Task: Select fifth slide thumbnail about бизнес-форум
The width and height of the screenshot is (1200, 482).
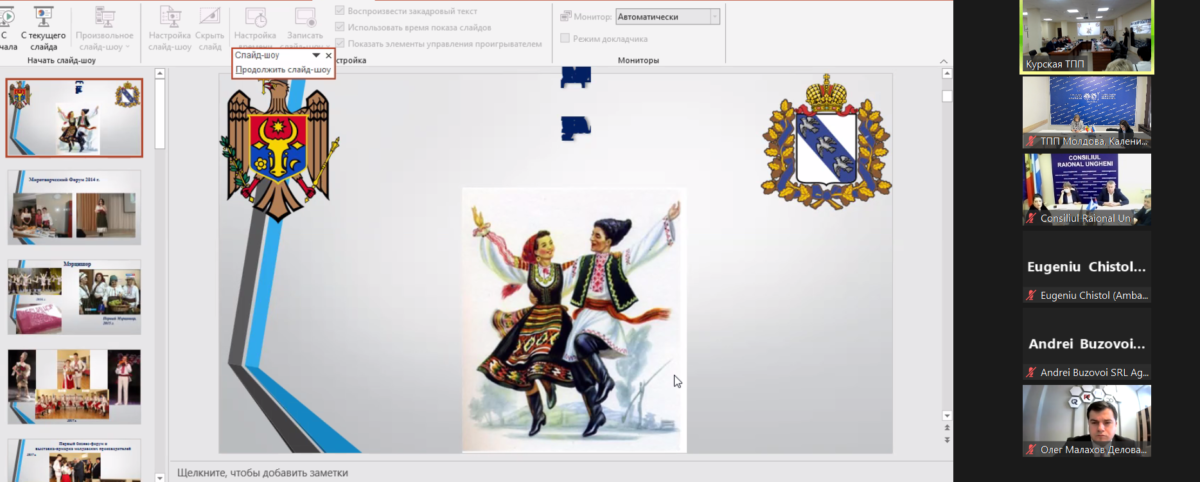Action: (74, 460)
